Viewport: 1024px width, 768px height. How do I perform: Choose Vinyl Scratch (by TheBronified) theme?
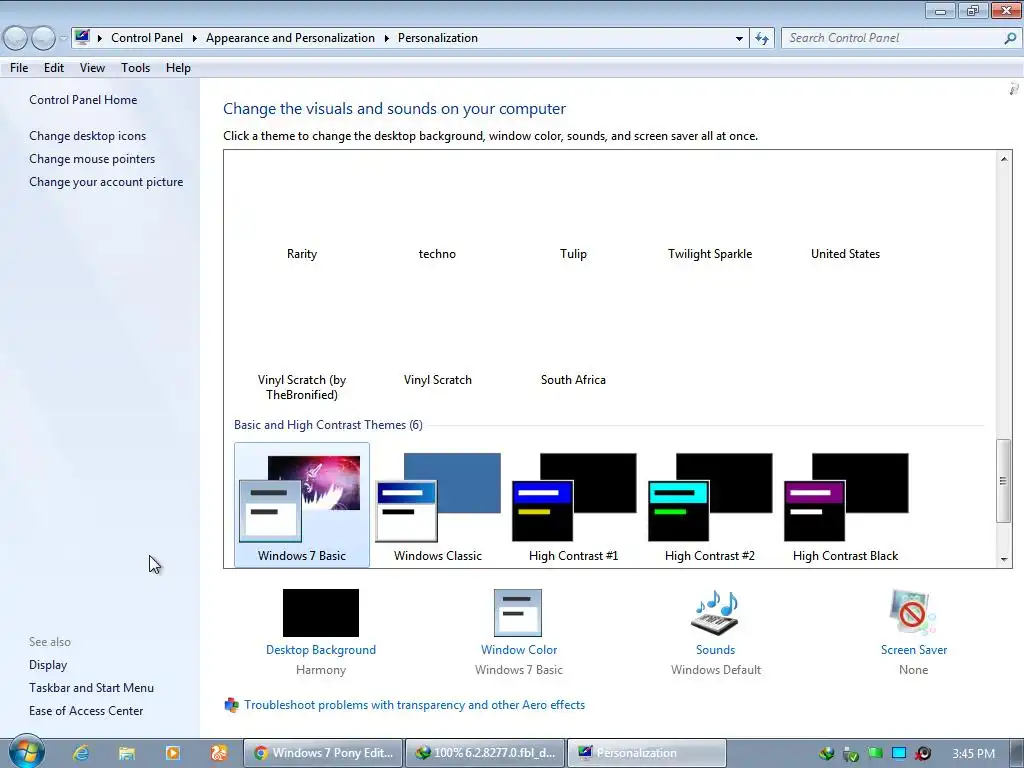[302, 387]
